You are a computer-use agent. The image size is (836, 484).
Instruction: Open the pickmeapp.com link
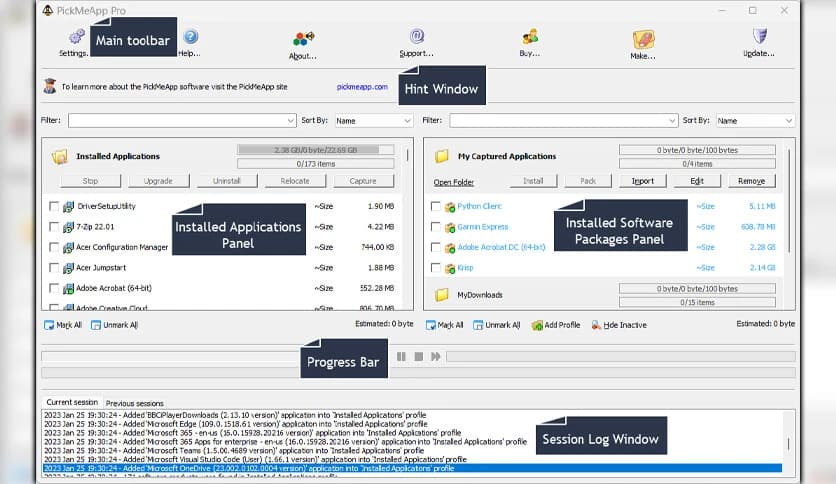tap(361, 87)
